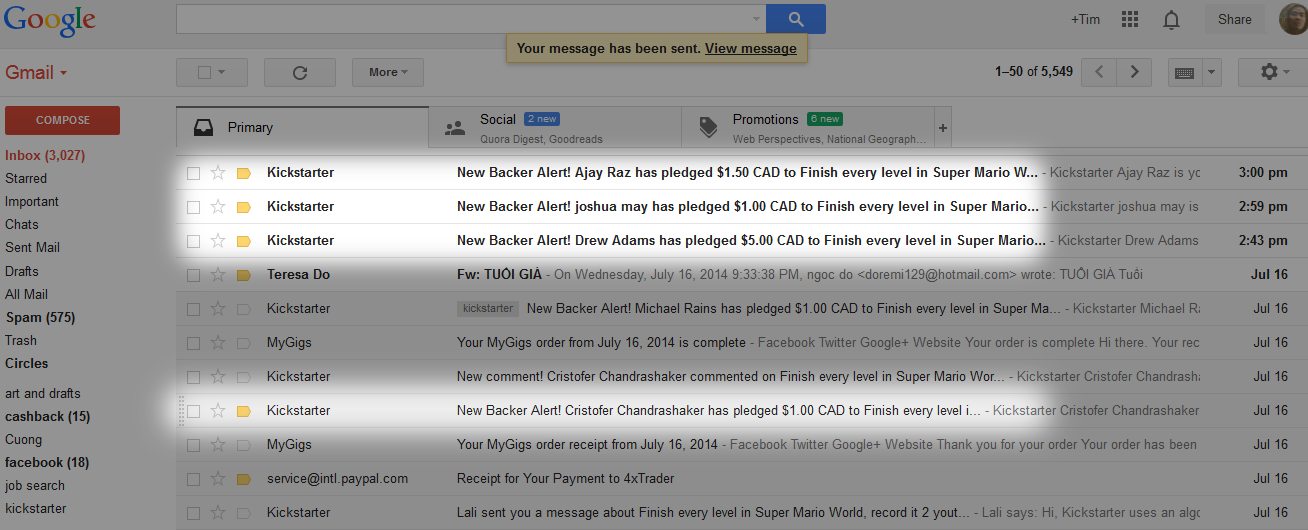
Task: Click the Refresh inbox icon
Action: 299,72
